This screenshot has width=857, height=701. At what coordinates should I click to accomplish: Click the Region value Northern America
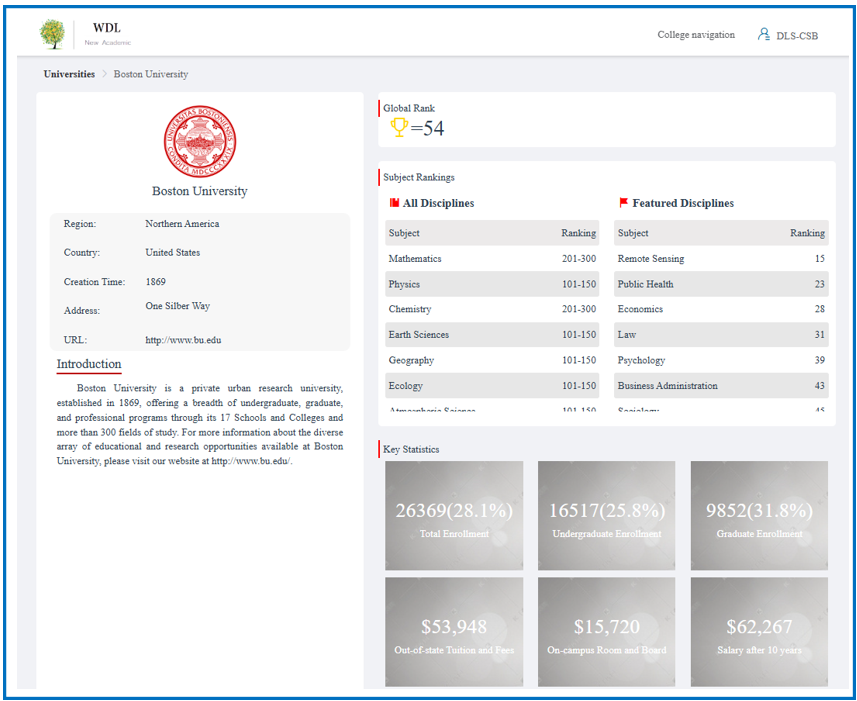pyautogui.click(x=182, y=223)
